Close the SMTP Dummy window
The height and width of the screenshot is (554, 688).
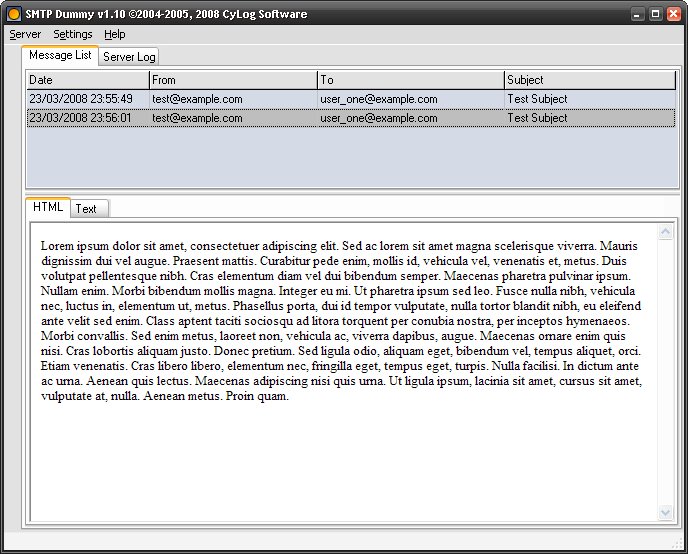click(674, 14)
